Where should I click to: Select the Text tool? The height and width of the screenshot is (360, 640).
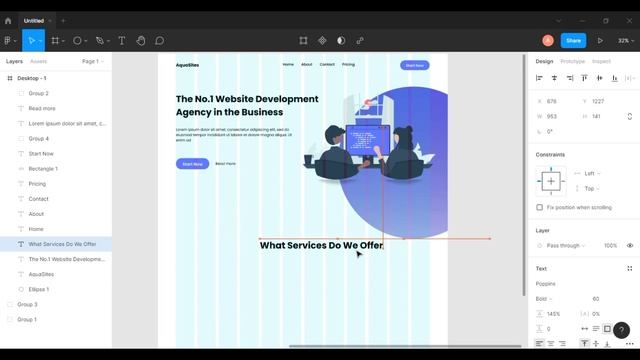click(x=122, y=40)
